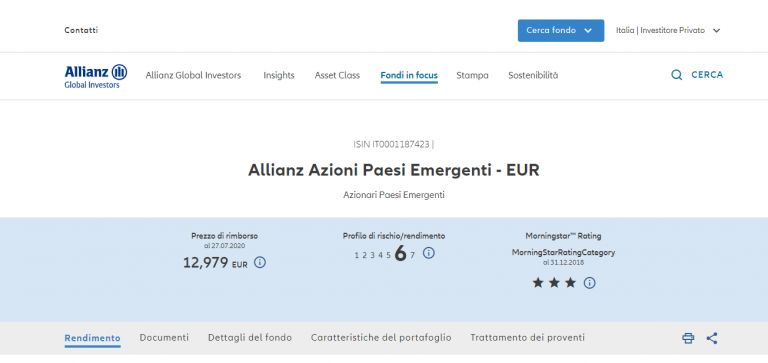This screenshot has width=768, height=363.
Task: Click chevron next to Investitore Privato
Action: tap(716, 31)
